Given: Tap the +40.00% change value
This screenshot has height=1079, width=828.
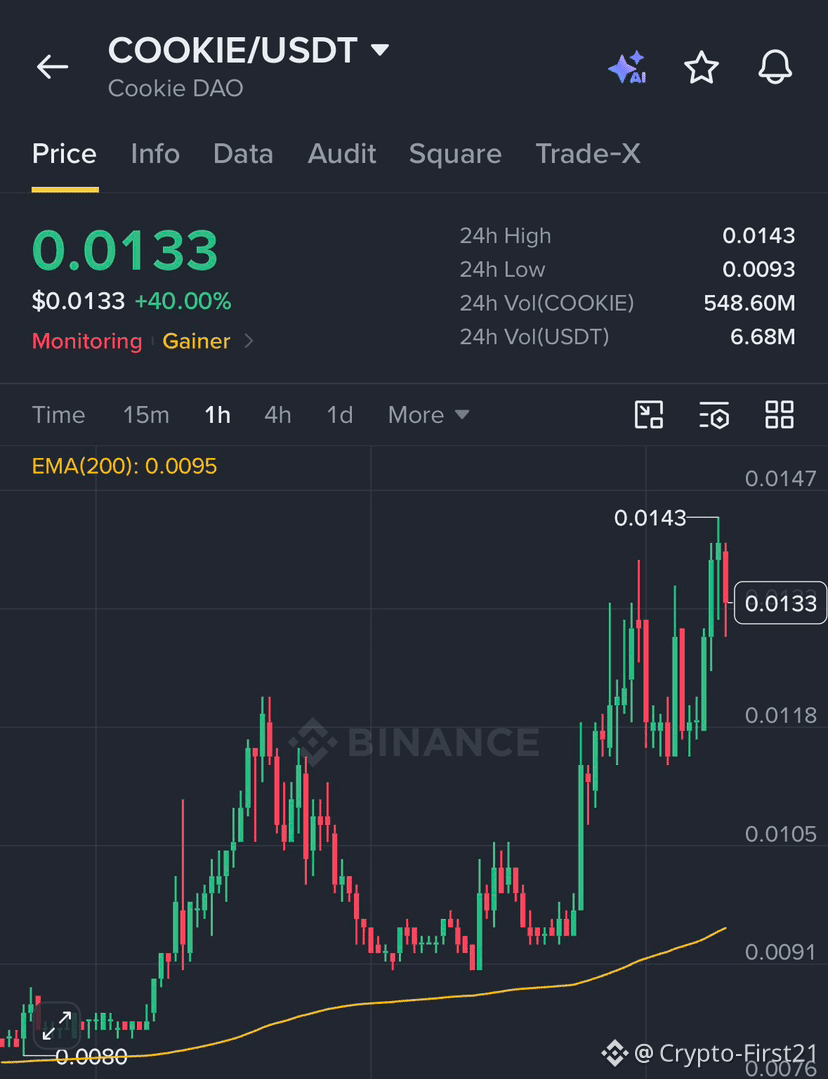Looking at the screenshot, I should pos(183,301).
